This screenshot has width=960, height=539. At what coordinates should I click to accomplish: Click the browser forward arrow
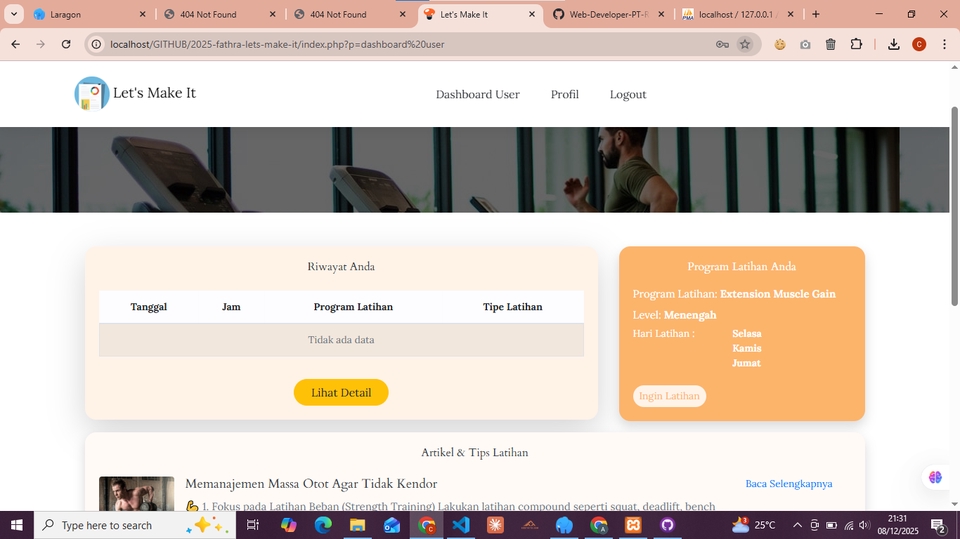point(40,44)
